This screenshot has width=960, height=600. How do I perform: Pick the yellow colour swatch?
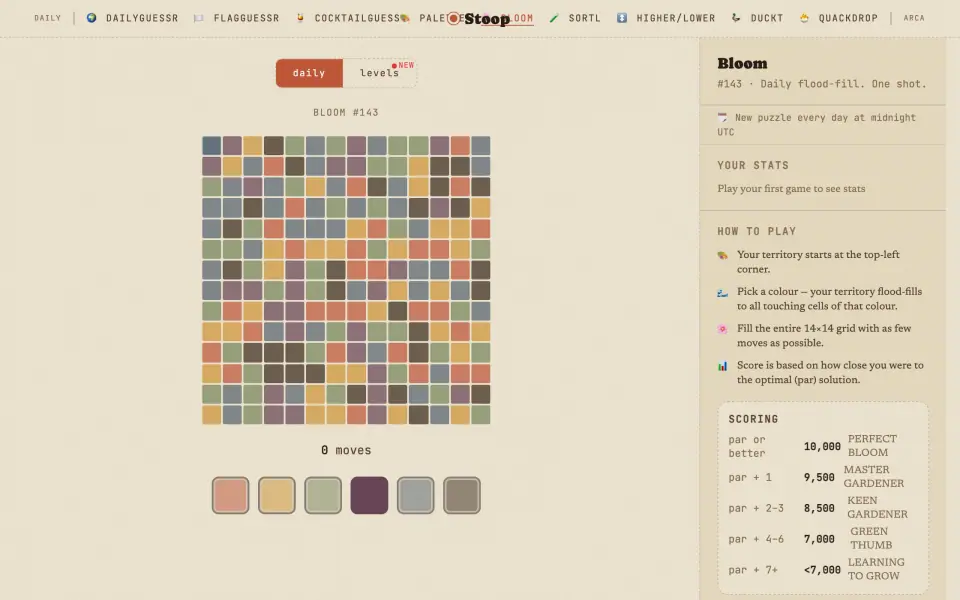(277, 495)
